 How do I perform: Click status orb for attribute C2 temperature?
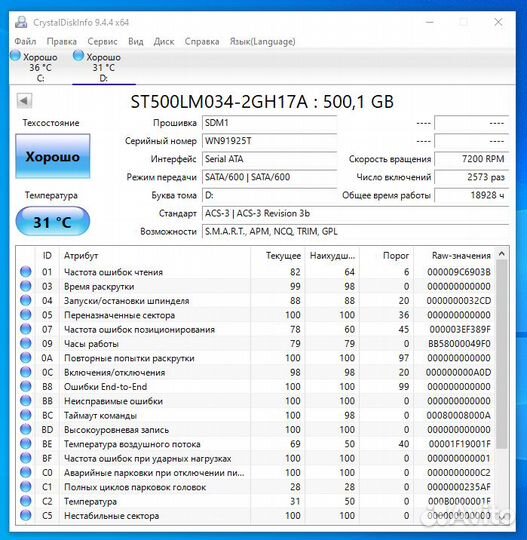click(x=25, y=501)
